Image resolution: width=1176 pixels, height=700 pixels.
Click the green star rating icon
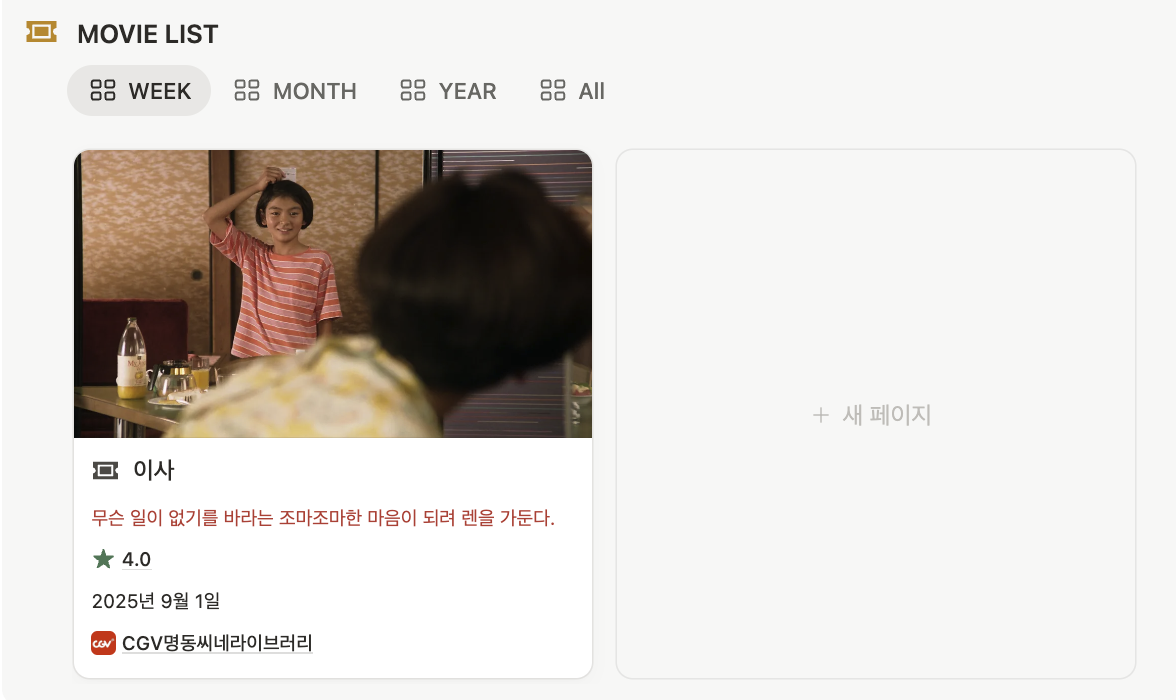pos(104,559)
